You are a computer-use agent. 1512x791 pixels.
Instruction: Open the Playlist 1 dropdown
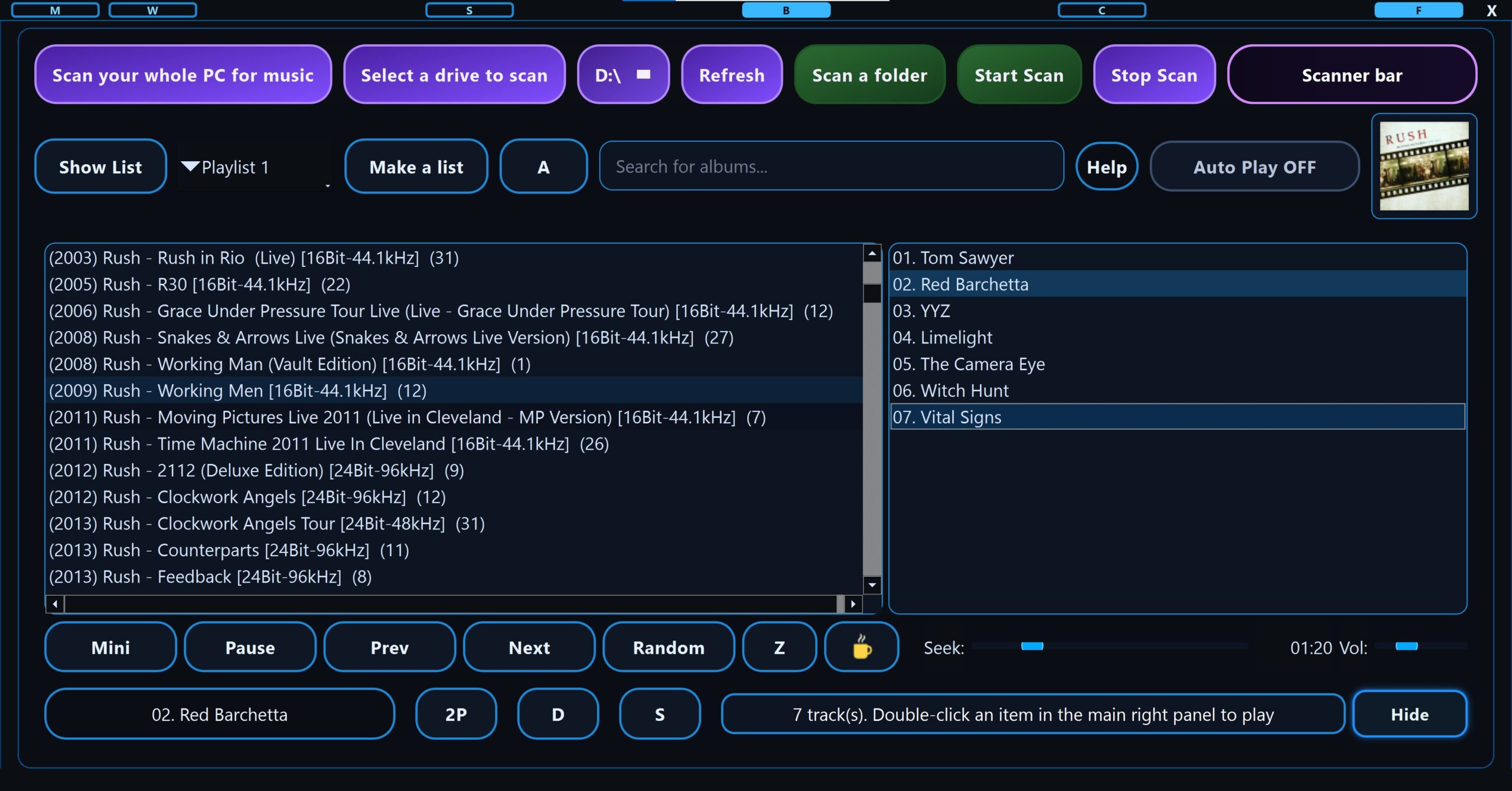(254, 167)
